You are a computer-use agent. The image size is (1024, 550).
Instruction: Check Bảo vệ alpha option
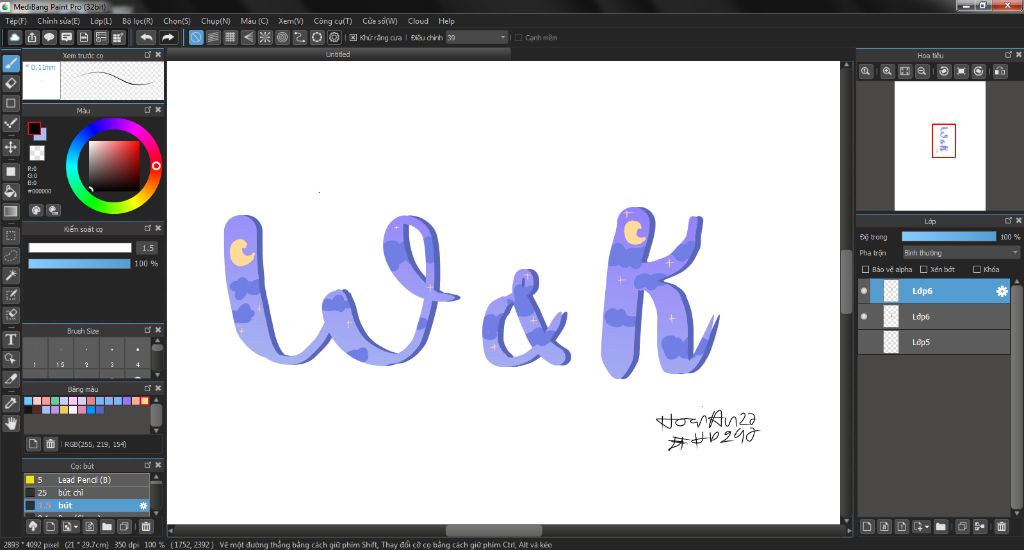point(865,269)
